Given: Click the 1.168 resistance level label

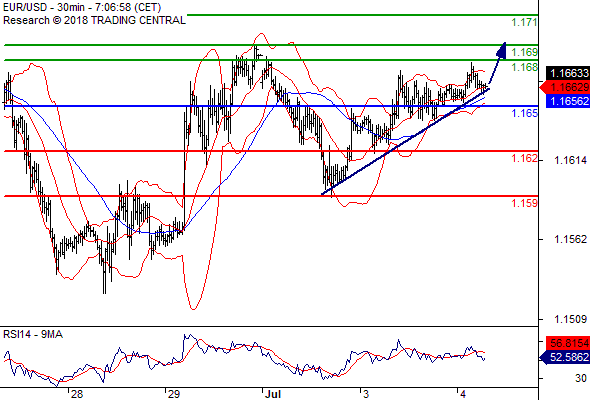Looking at the screenshot, I should pos(524,67).
